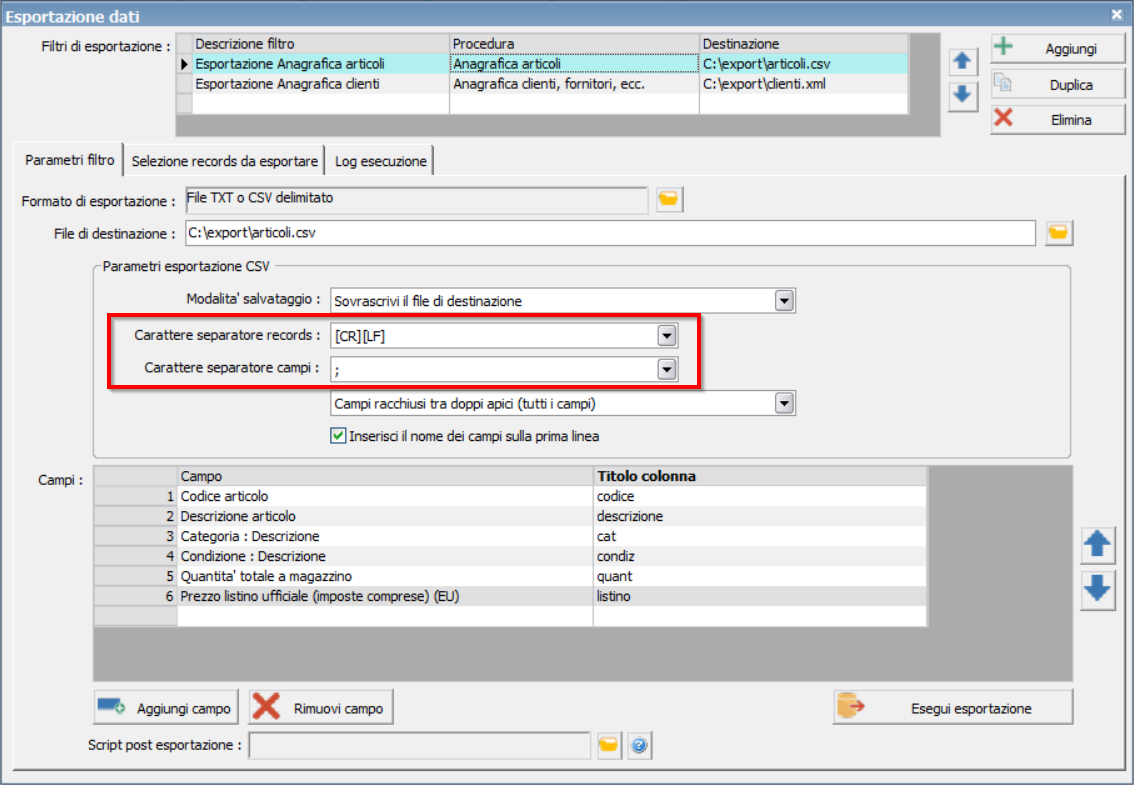Open Carattere separatore records dropdown
Screen dimensions: 1134x785
pyautogui.click(x=667, y=336)
